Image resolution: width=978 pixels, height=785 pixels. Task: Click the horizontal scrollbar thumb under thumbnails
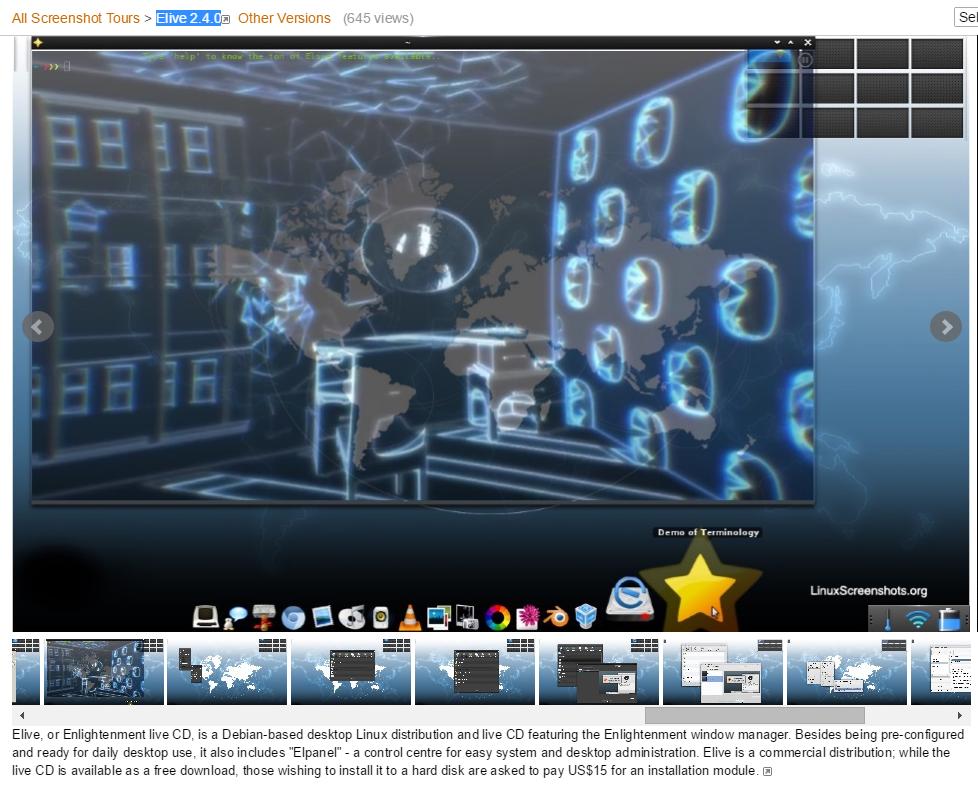tap(755, 715)
